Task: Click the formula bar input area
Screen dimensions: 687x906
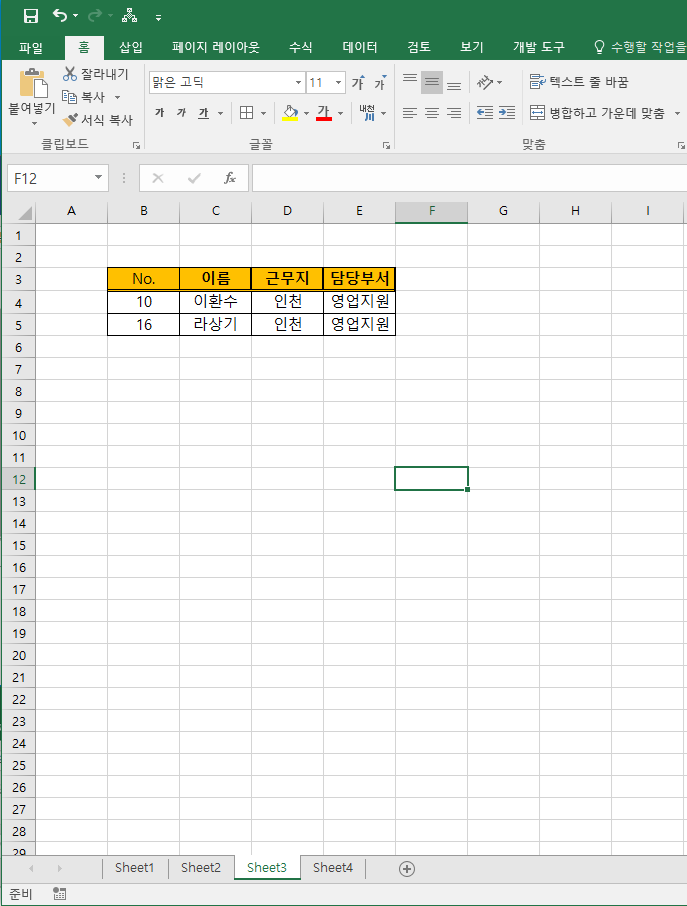Action: tap(469, 178)
